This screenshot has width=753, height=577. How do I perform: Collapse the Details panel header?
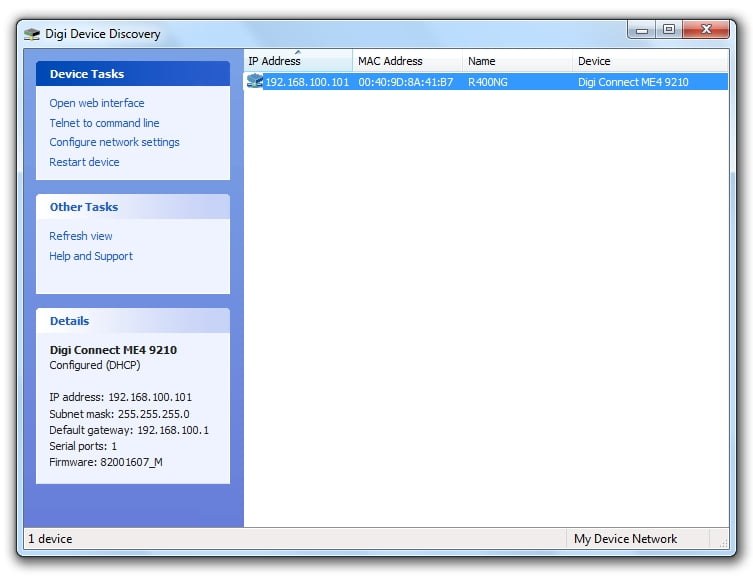point(133,321)
